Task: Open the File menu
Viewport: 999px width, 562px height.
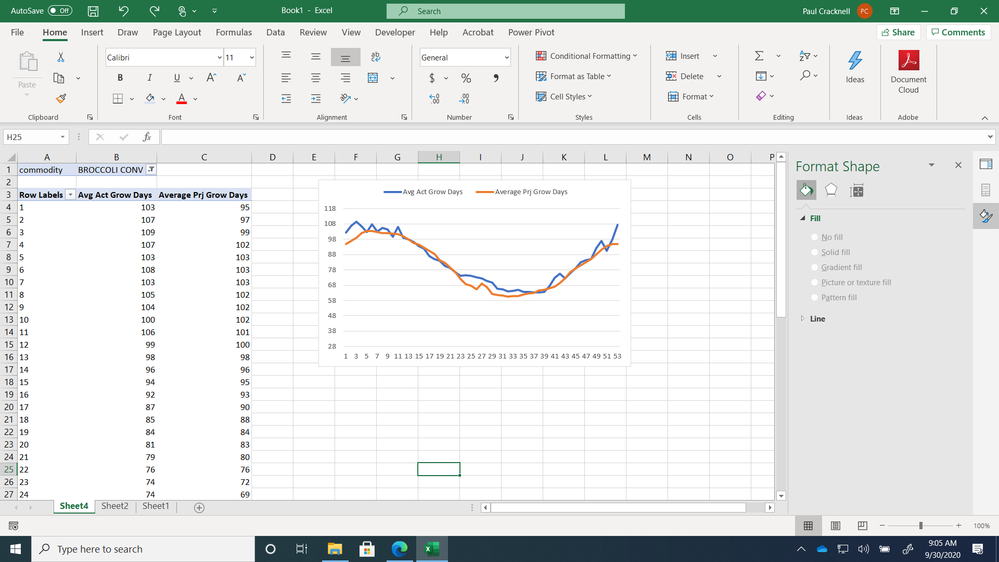Action: pyautogui.click(x=17, y=32)
